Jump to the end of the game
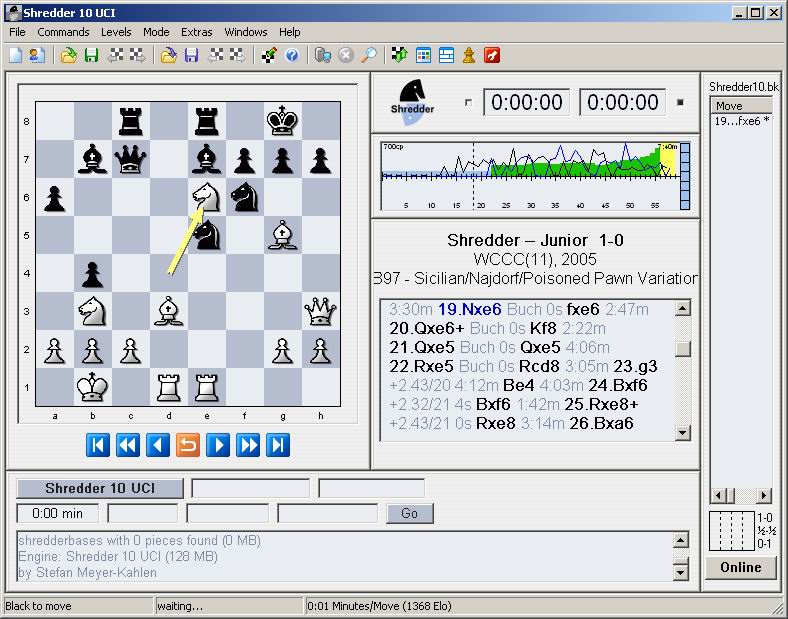 tap(278, 445)
